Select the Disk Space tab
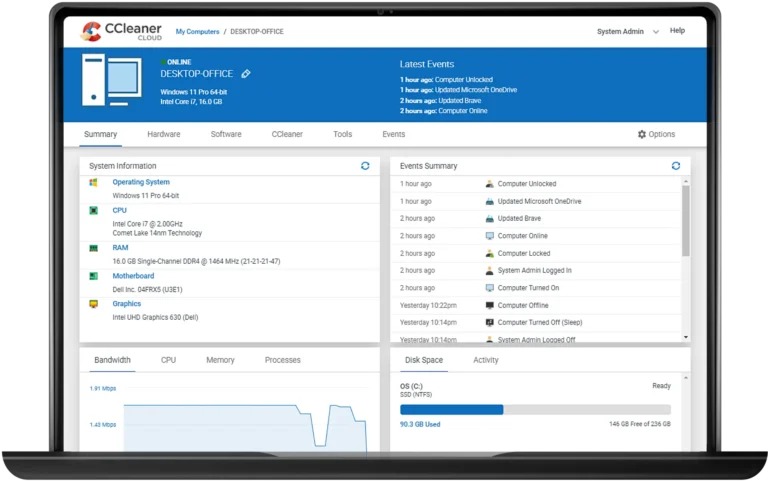The height and width of the screenshot is (481, 768). pos(424,360)
